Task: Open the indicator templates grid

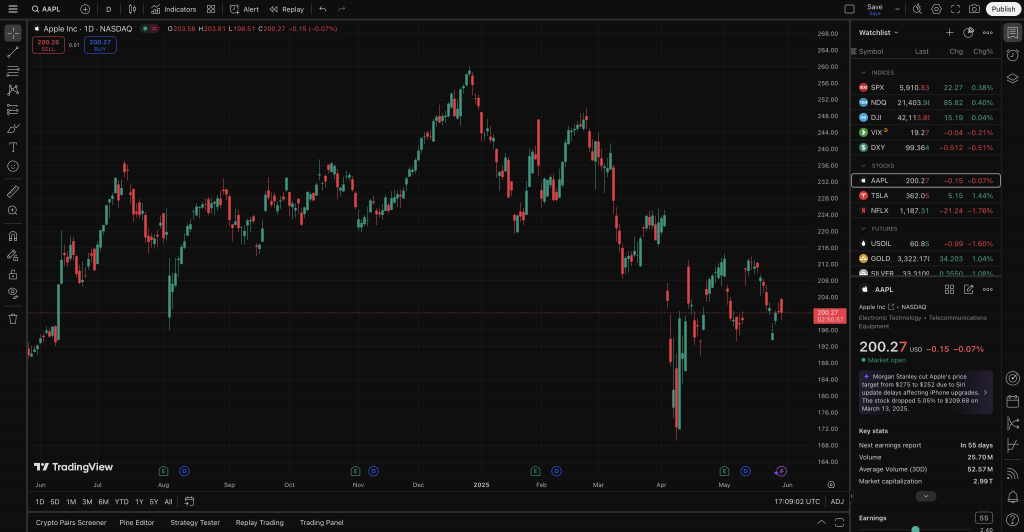Action: 211,9
